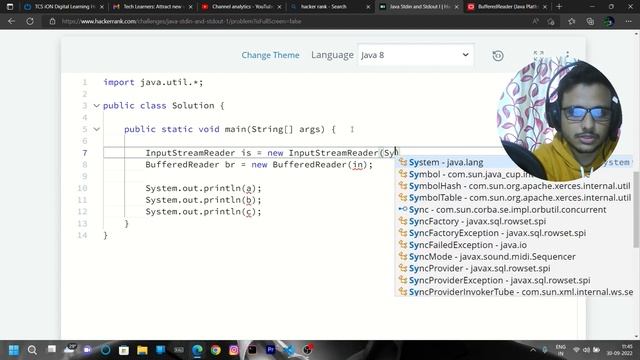This screenshot has height=360, width=640.
Task: Open Visual Studio Code from taskbar
Action: [x=289, y=350]
